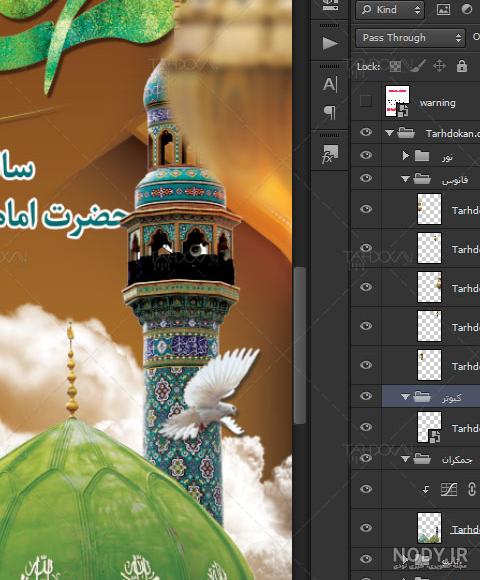The image size is (480, 580).
Task: Show the hidden warning layer
Action: click(x=366, y=101)
